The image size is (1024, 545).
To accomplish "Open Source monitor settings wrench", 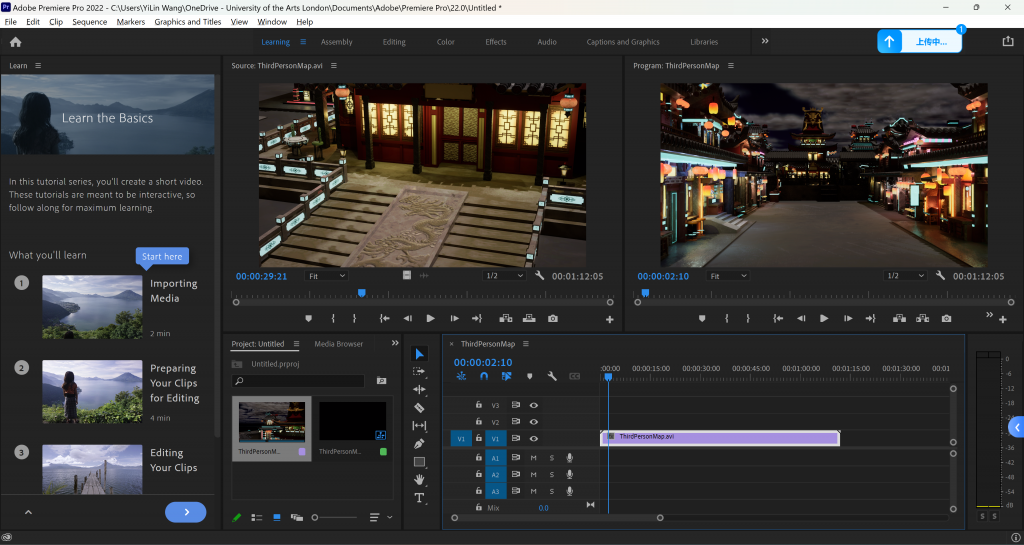I will [x=539, y=276].
